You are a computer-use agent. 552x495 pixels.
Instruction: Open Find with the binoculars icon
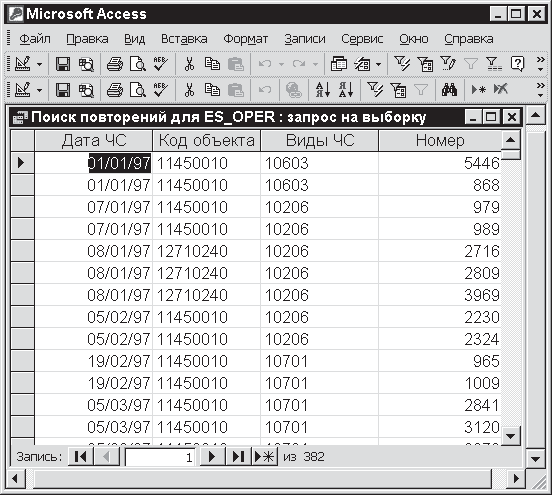(x=449, y=90)
